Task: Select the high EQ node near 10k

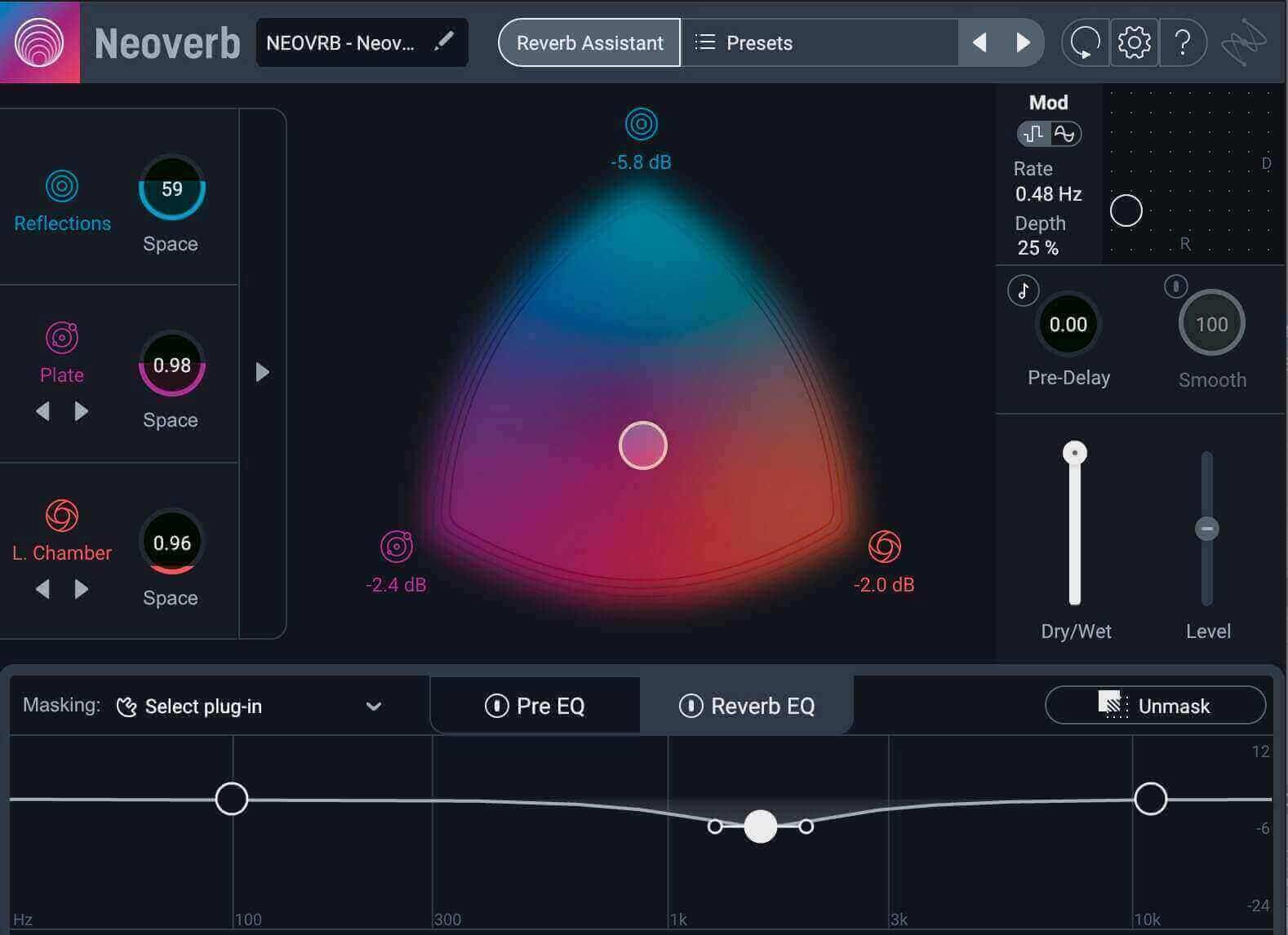Action: point(1151,799)
